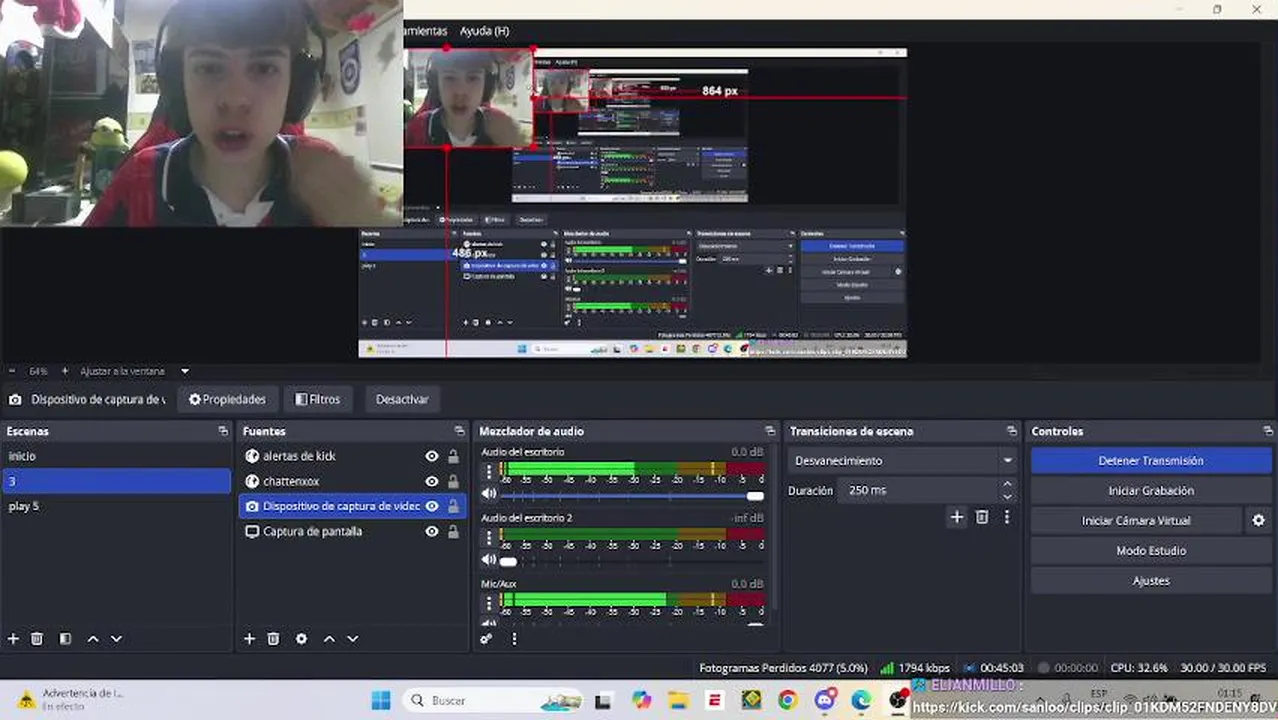
Task: Open the Ayuda (H) menu
Action: click(x=484, y=31)
